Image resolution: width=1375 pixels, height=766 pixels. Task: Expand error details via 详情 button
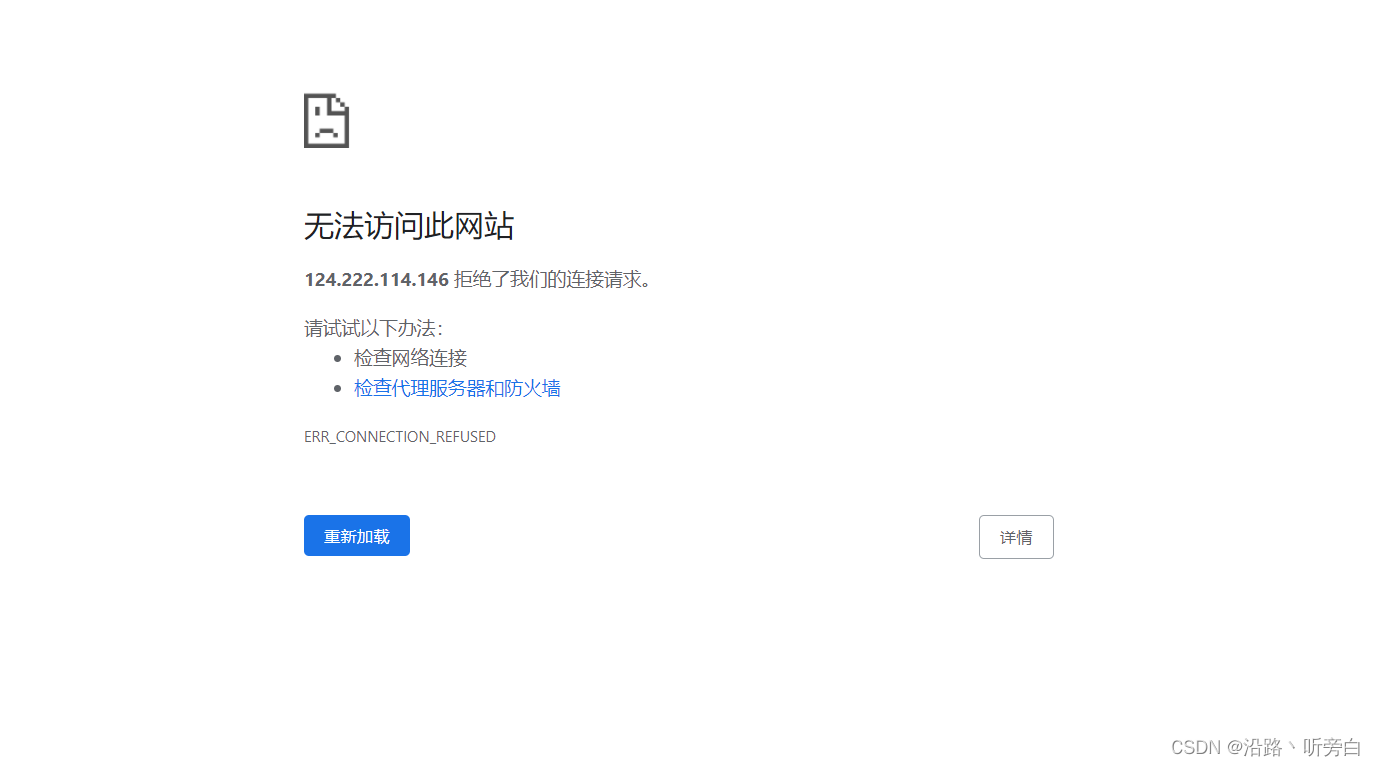coord(1015,536)
